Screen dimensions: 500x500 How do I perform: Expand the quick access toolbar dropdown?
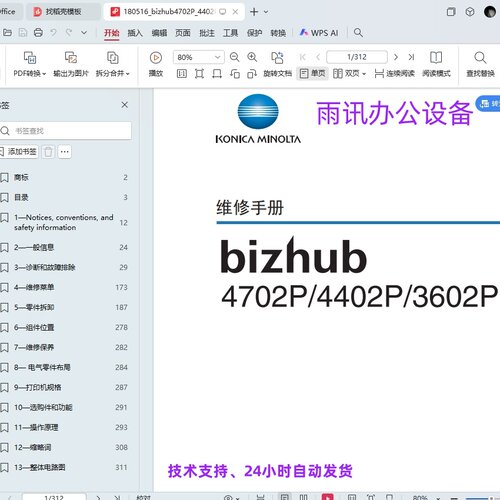tap(84, 33)
